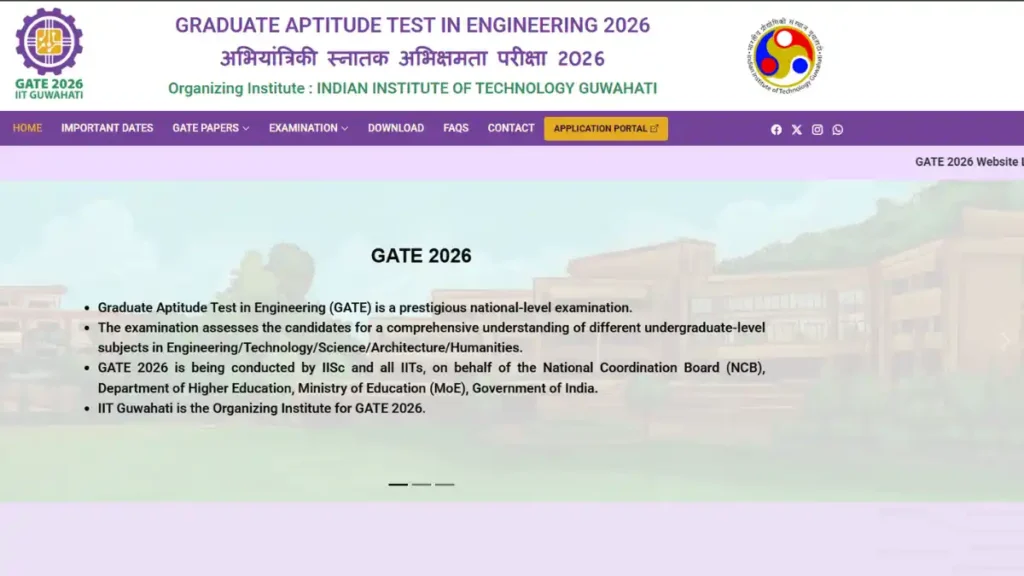Image resolution: width=1024 pixels, height=576 pixels.
Task: Open the Download menu item
Action: tap(395, 128)
